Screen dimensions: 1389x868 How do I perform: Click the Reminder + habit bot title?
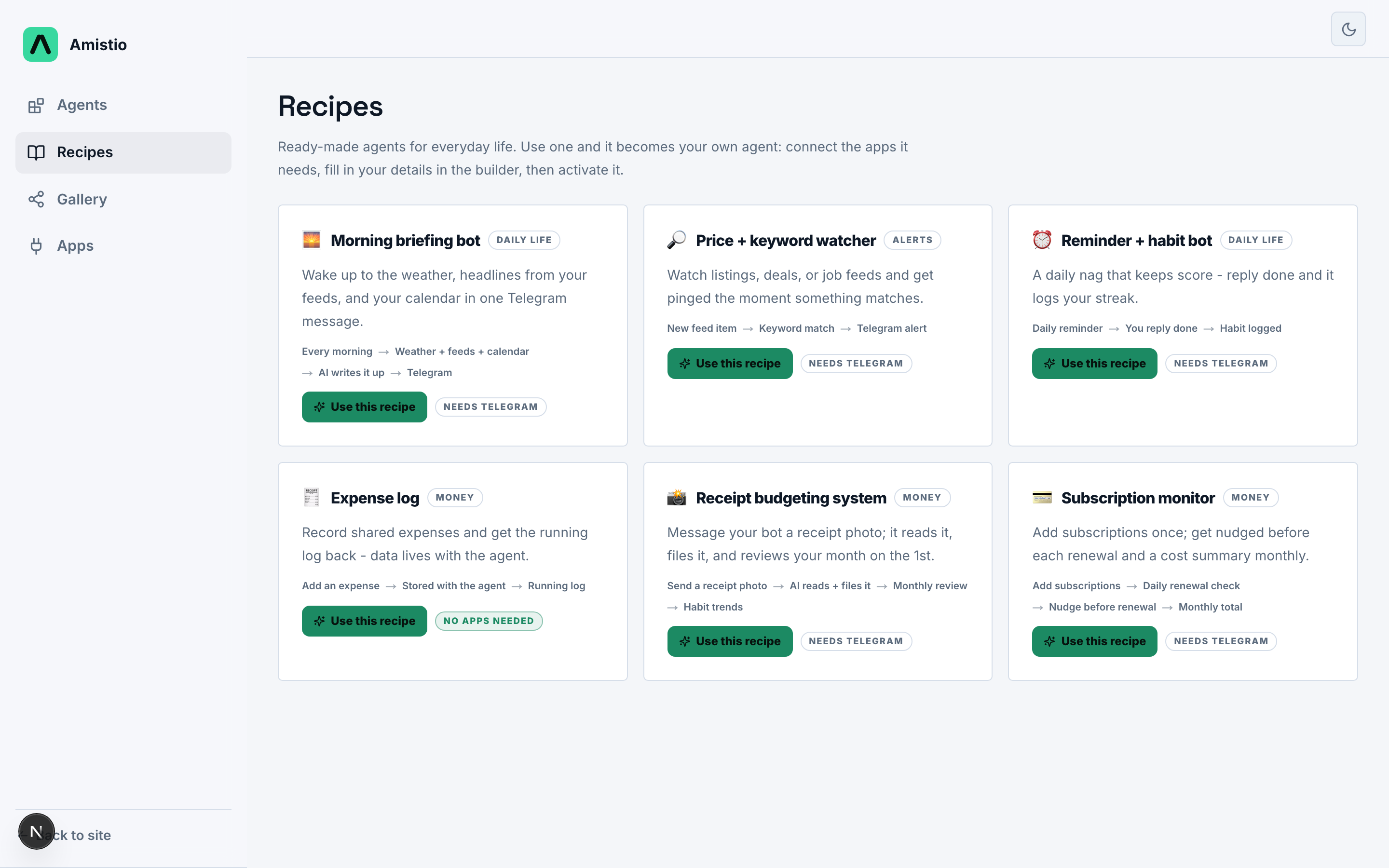pos(1136,240)
